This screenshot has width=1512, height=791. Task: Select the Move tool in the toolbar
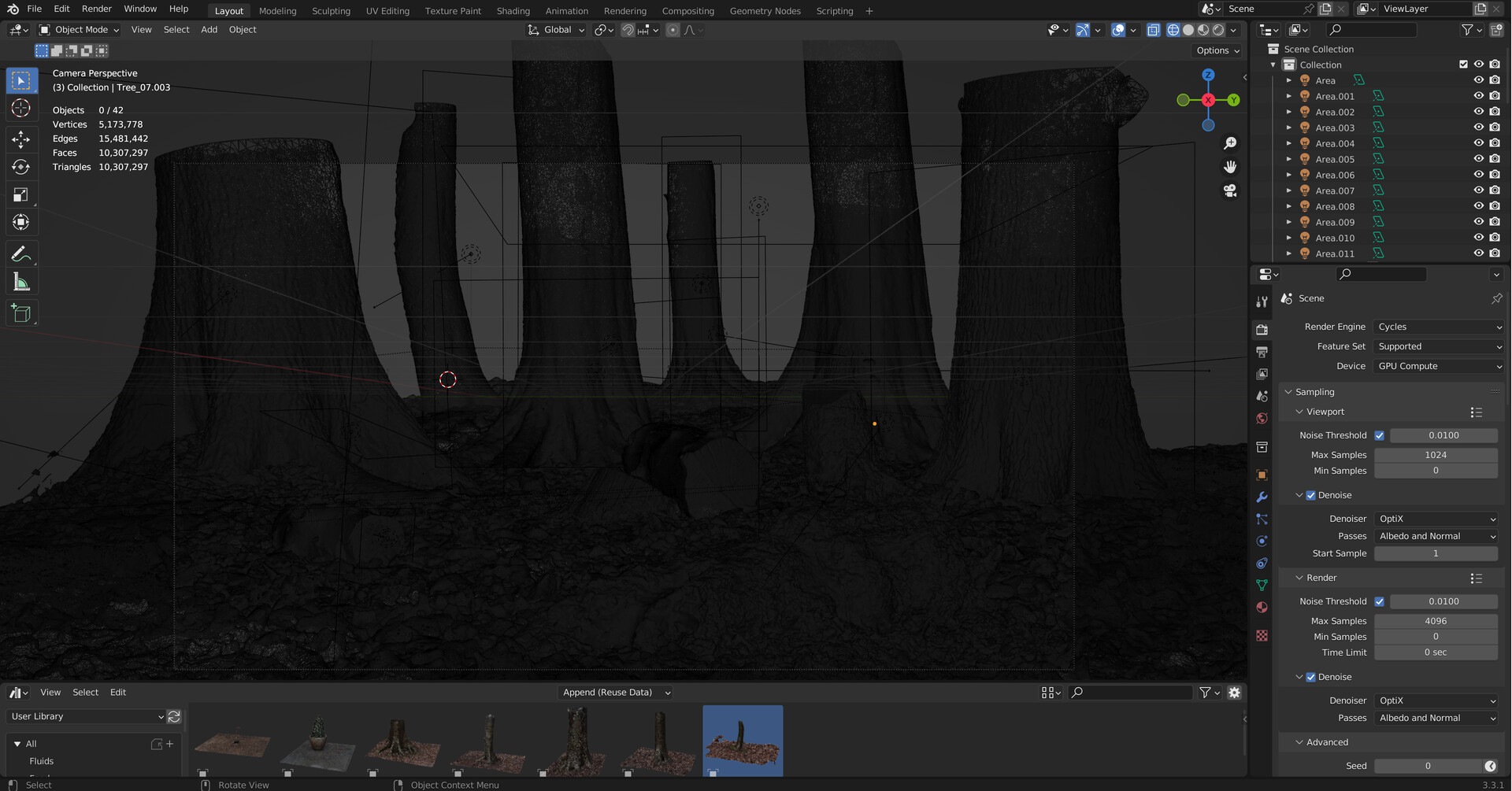click(x=21, y=139)
